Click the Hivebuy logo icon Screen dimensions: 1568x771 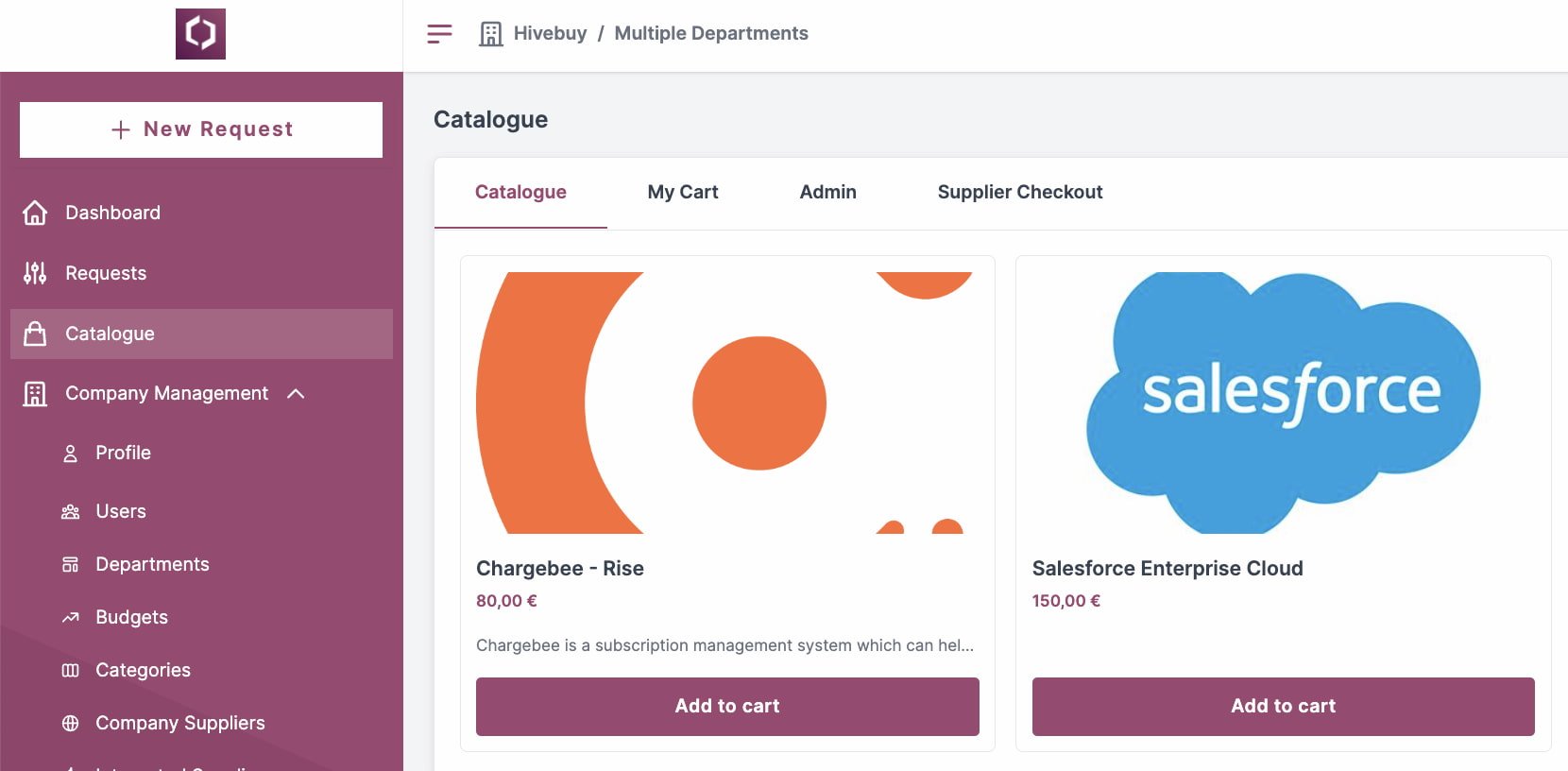point(200,34)
